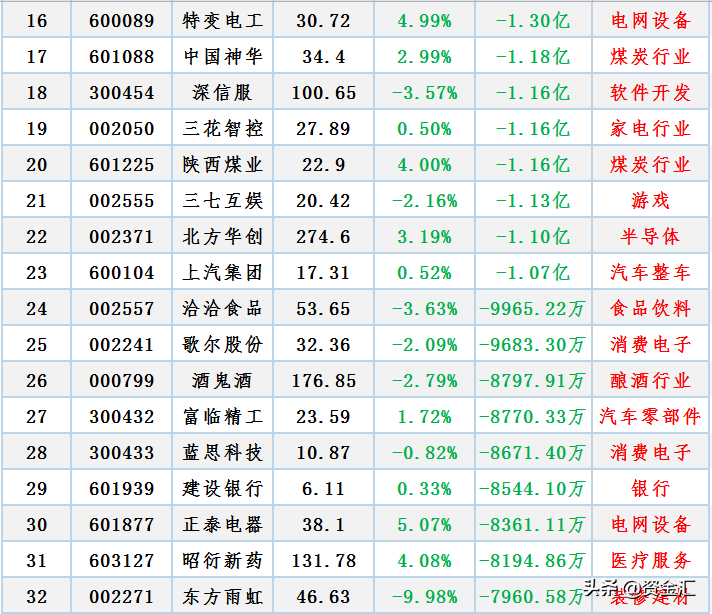Select stock name 洽洽食品

[222, 309]
